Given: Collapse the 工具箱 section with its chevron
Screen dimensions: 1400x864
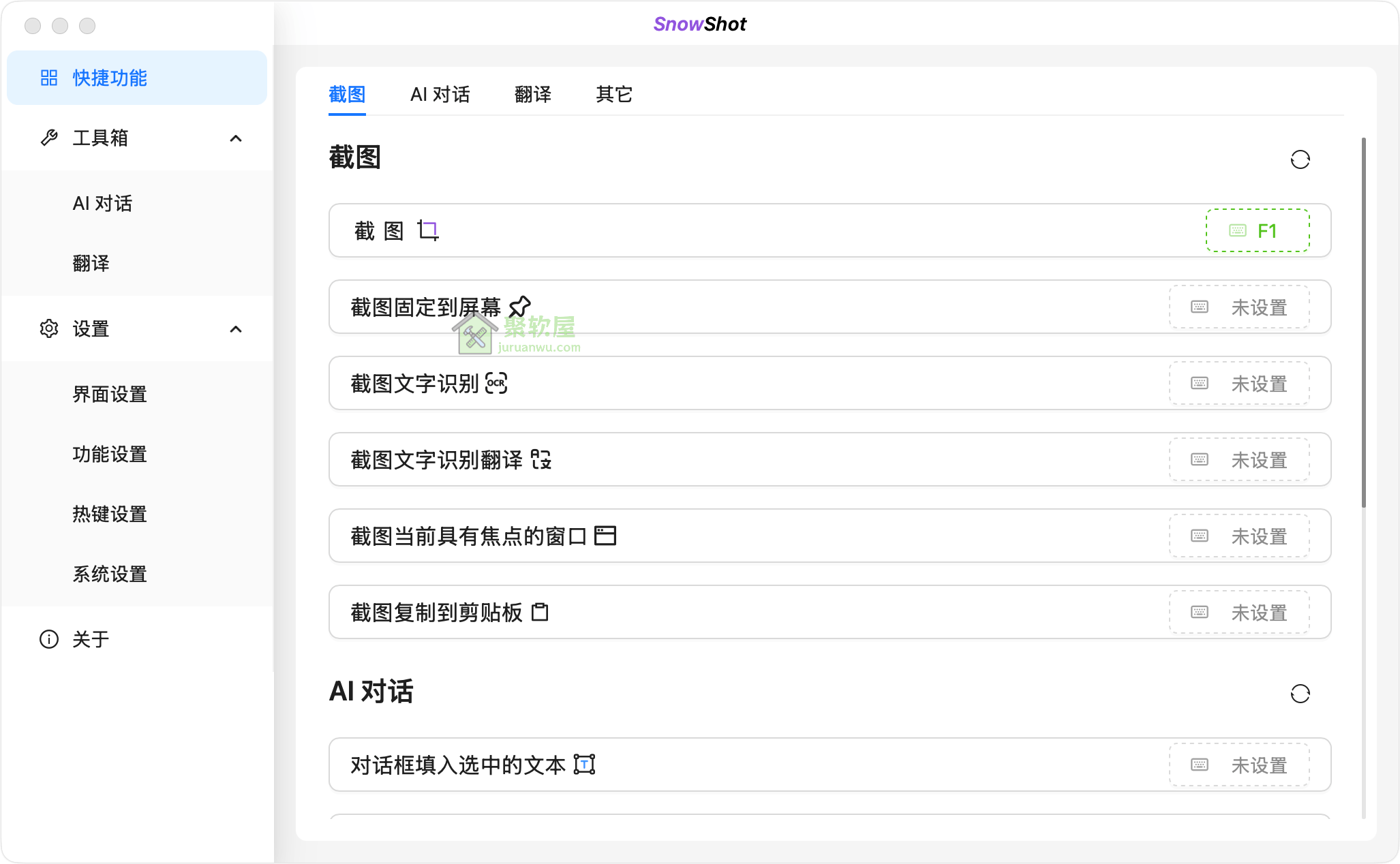Looking at the screenshot, I should [236, 138].
